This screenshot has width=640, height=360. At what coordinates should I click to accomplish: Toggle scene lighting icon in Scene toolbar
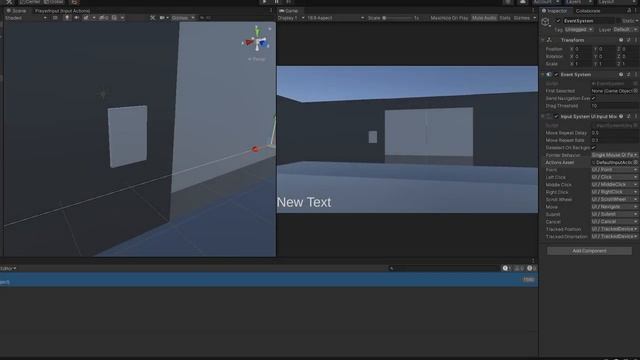pyautogui.click(x=67, y=18)
